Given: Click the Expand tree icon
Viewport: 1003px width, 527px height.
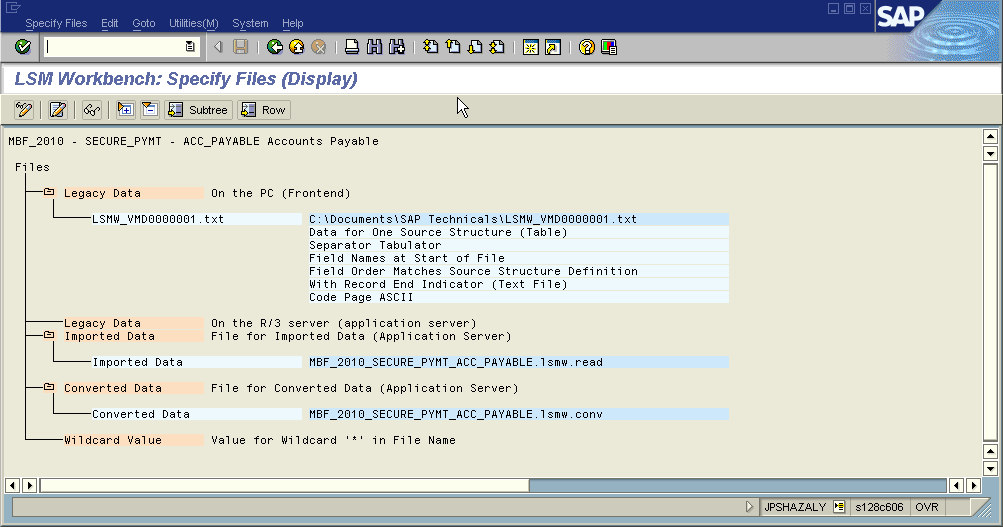Looking at the screenshot, I should coord(125,110).
